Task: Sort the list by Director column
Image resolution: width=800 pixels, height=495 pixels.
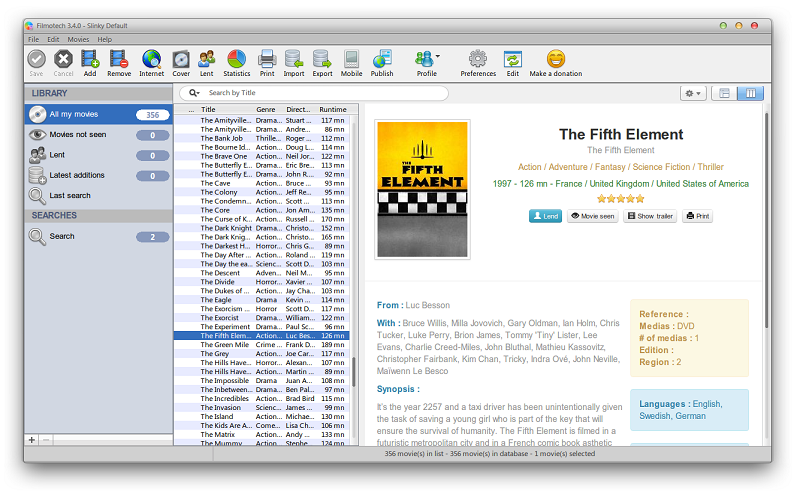Action: [x=300, y=109]
